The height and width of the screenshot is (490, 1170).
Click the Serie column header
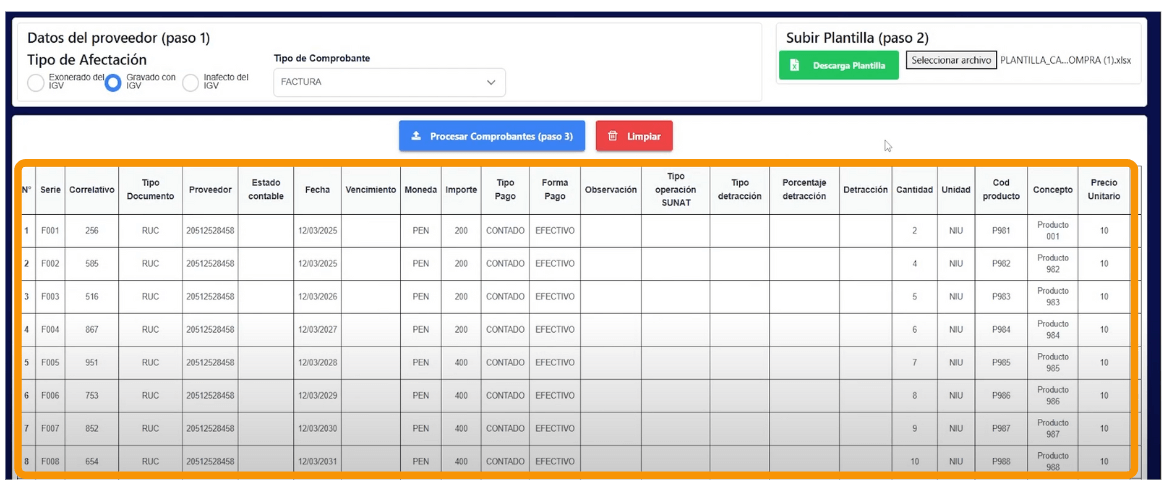point(50,190)
